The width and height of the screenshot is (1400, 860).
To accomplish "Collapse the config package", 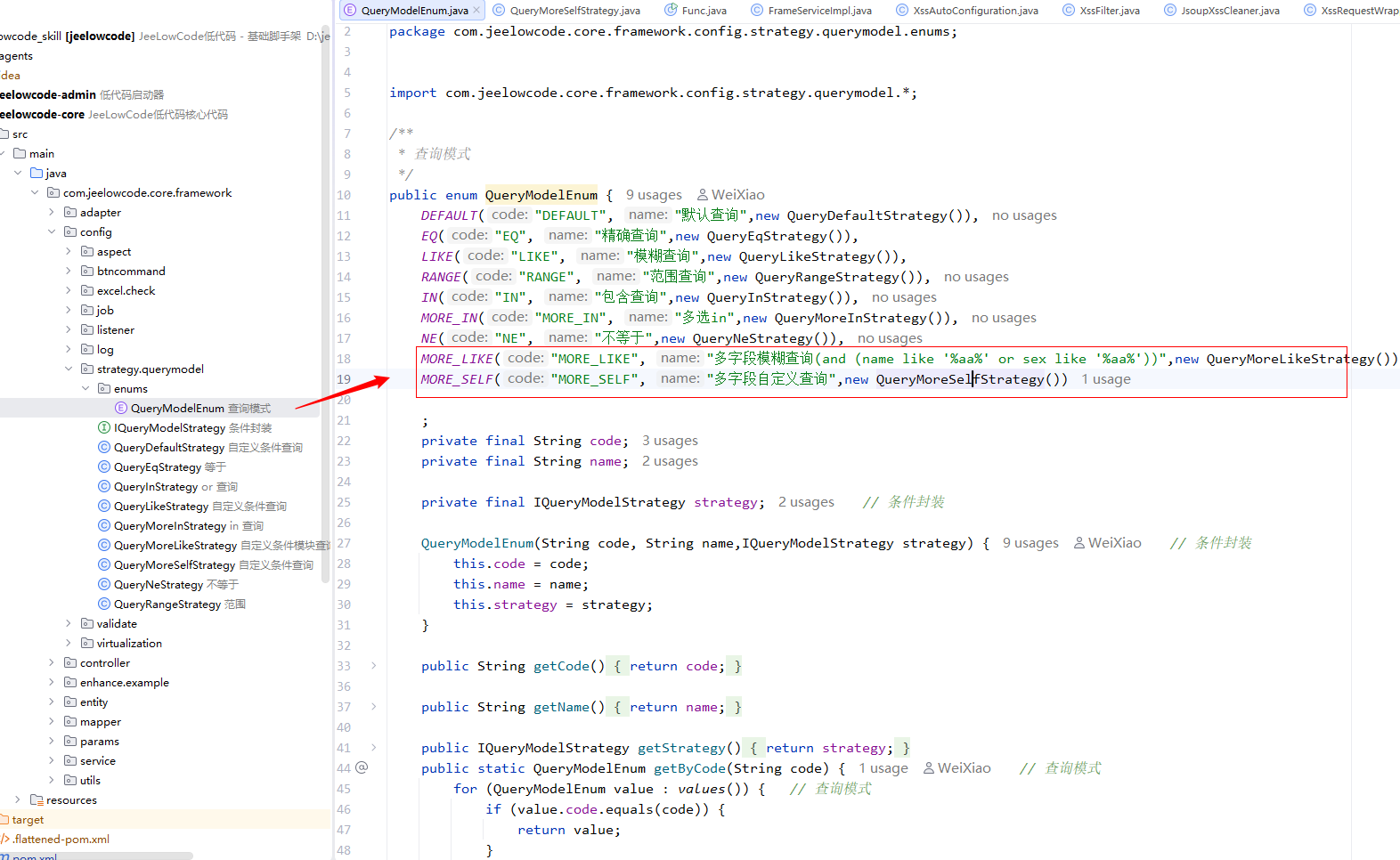I will pyautogui.click(x=52, y=231).
